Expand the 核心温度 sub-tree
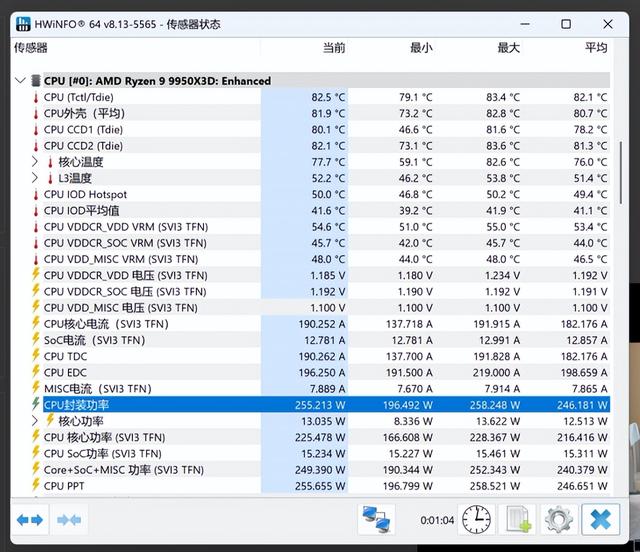640x552 pixels. 35,162
